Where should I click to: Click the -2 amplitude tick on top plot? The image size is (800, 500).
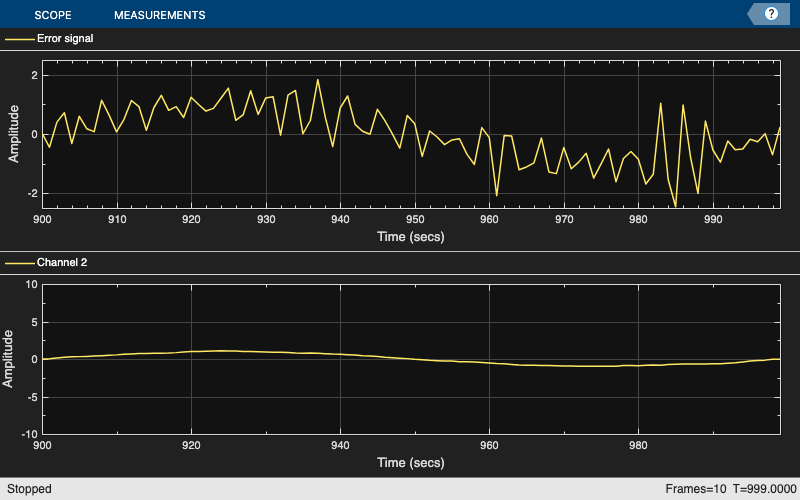click(x=33, y=193)
